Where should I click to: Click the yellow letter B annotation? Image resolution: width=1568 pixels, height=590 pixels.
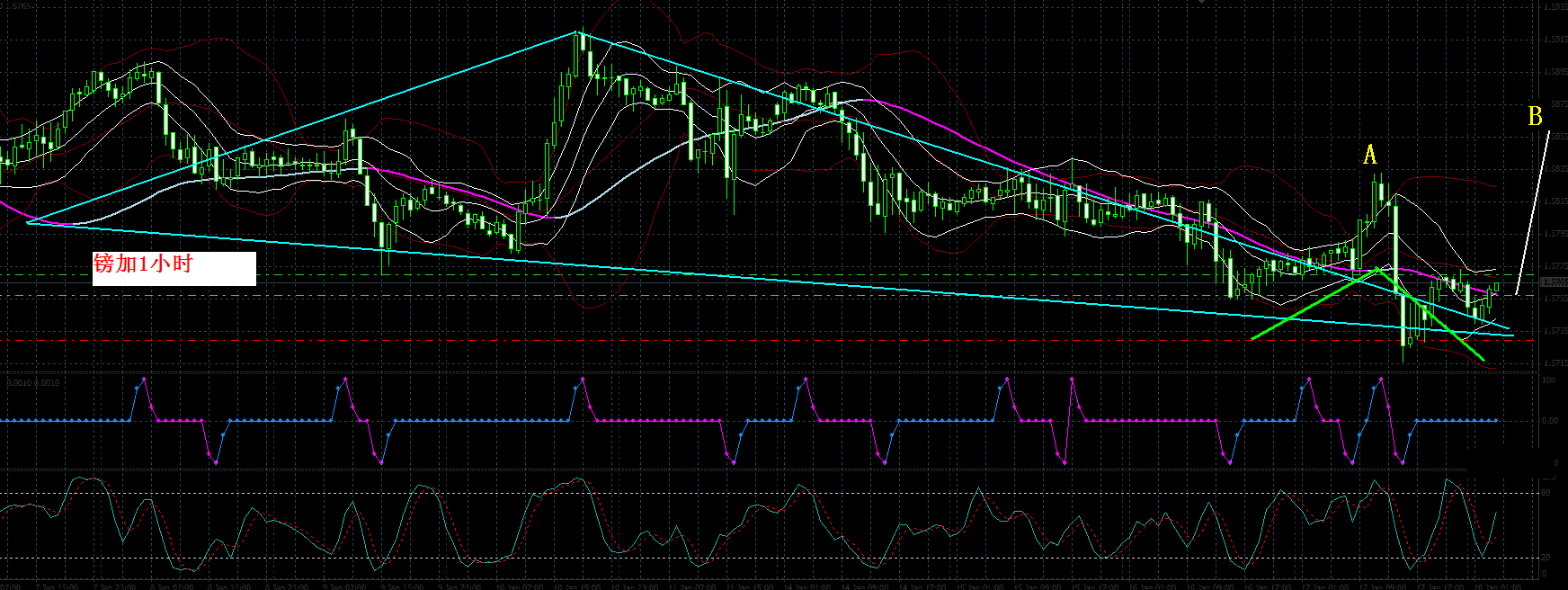(x=1535, y=116)
